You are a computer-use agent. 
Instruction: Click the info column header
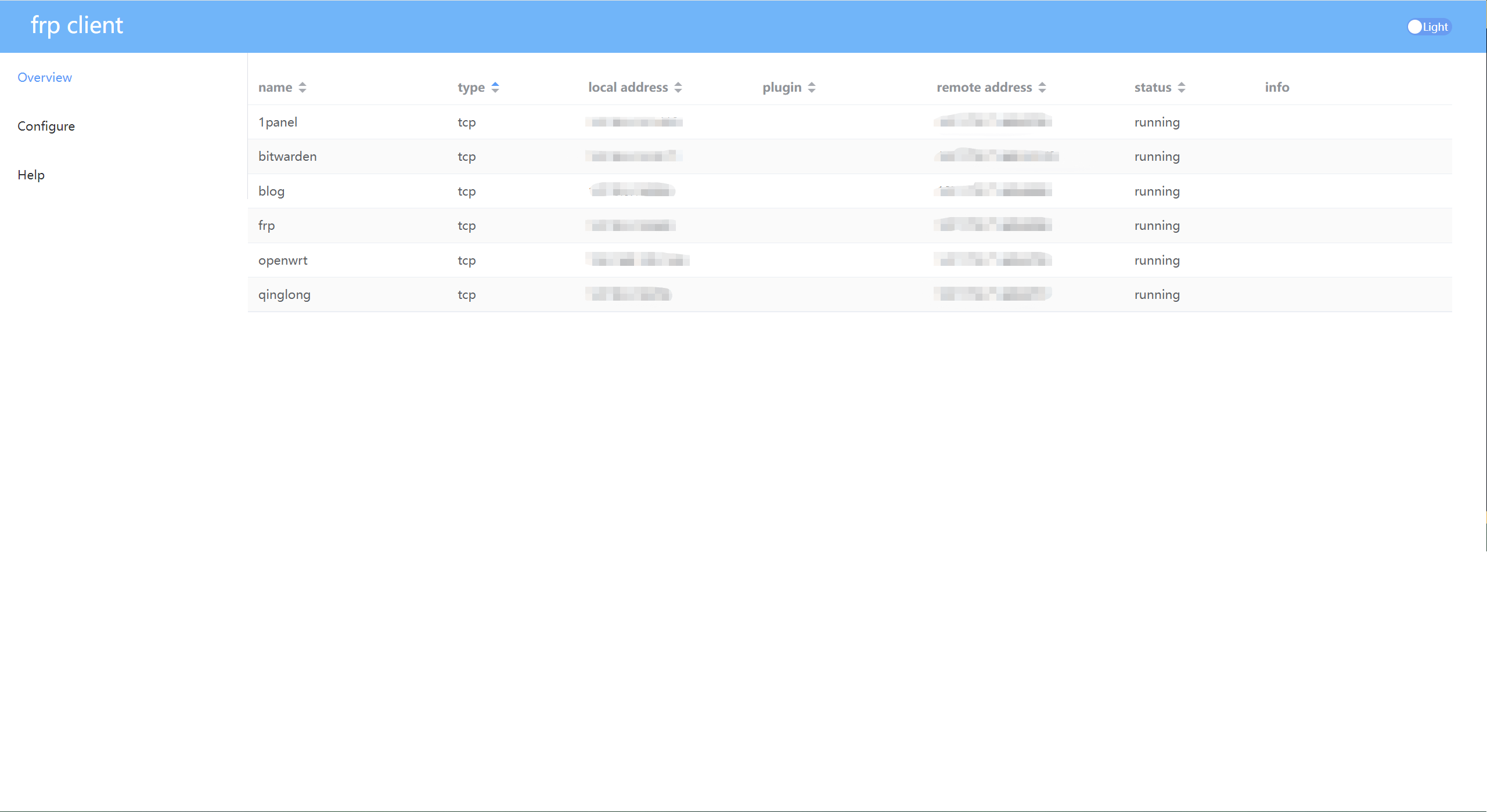point(1277,88)
